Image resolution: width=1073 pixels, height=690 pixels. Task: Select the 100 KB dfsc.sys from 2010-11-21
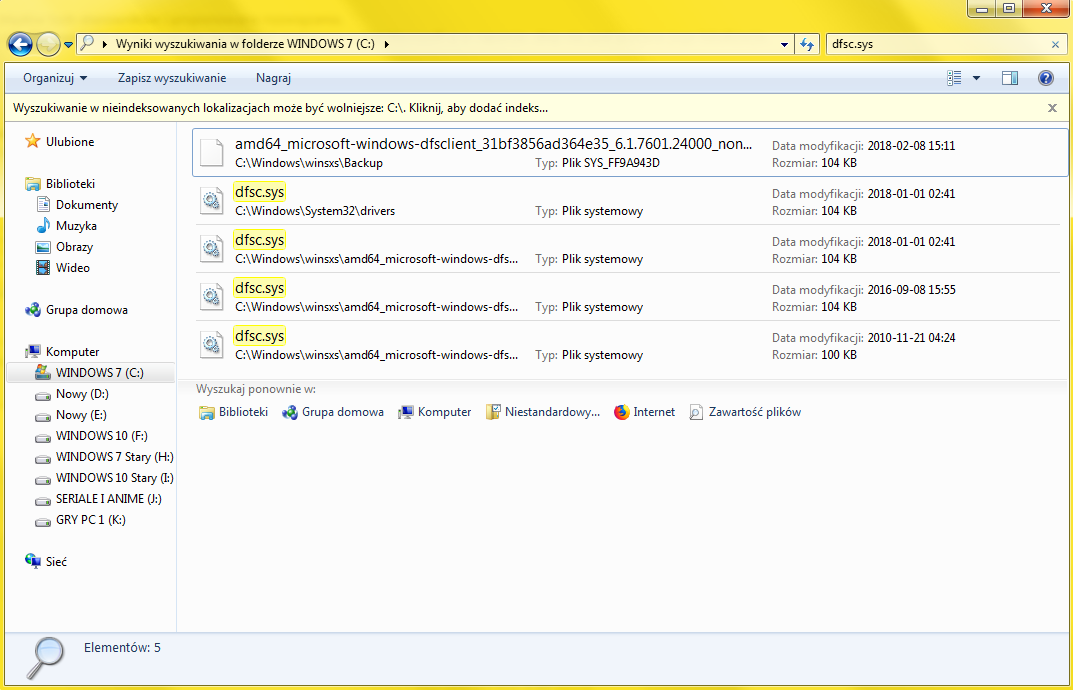[630, 345]
